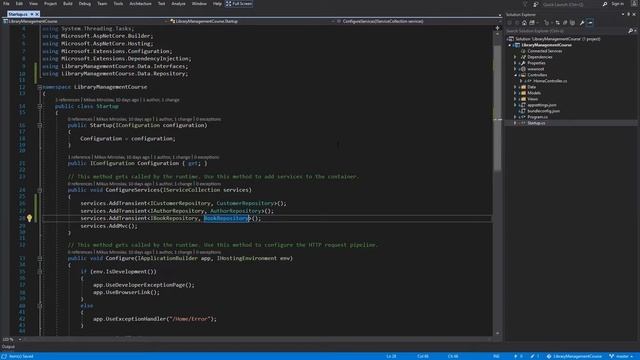Collapse the public class Startup block
The width and height of the screenshot is (640, 360).
point(40,106)
